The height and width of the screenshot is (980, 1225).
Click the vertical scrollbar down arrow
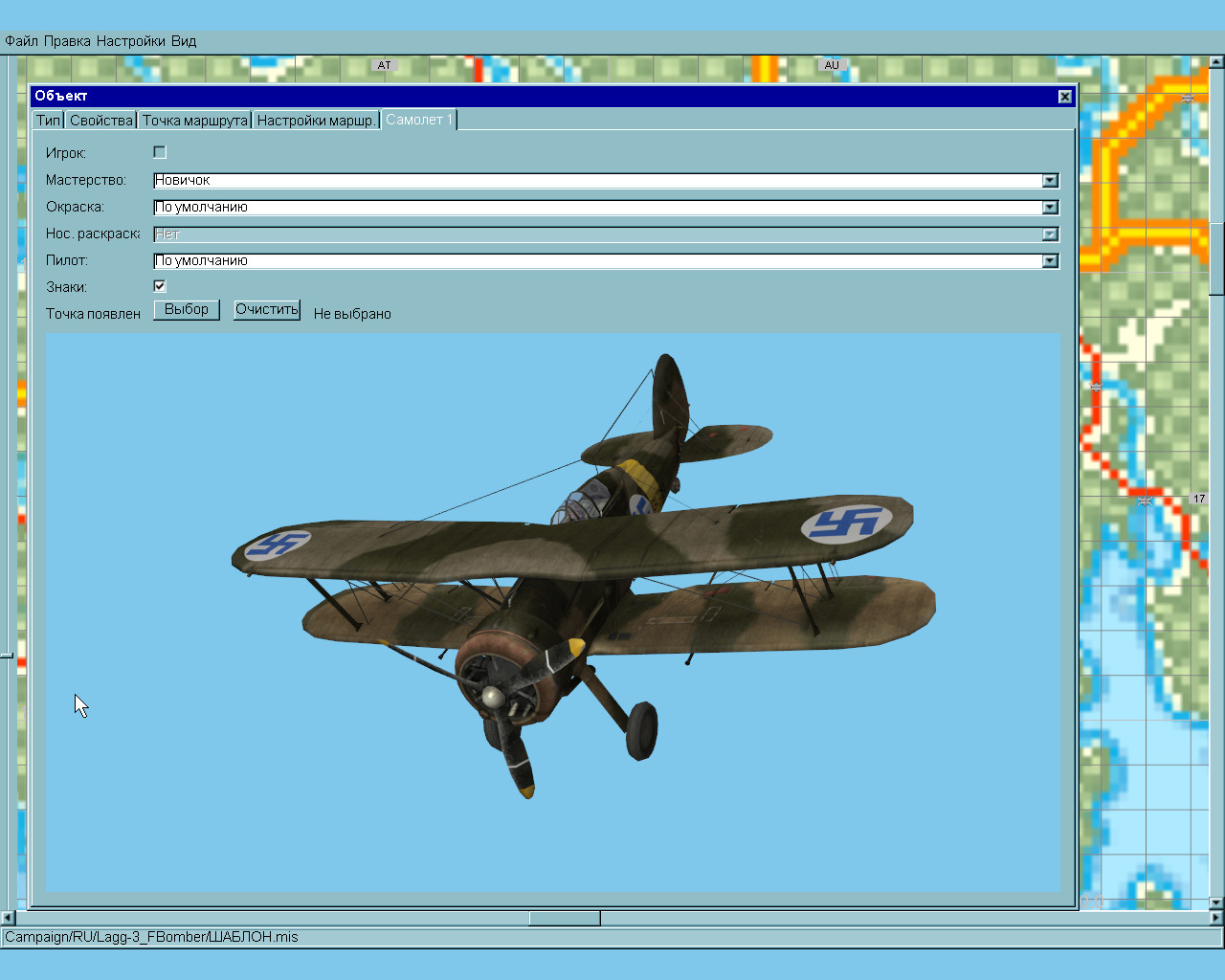pyautogui.click(x=1216, y=902)
